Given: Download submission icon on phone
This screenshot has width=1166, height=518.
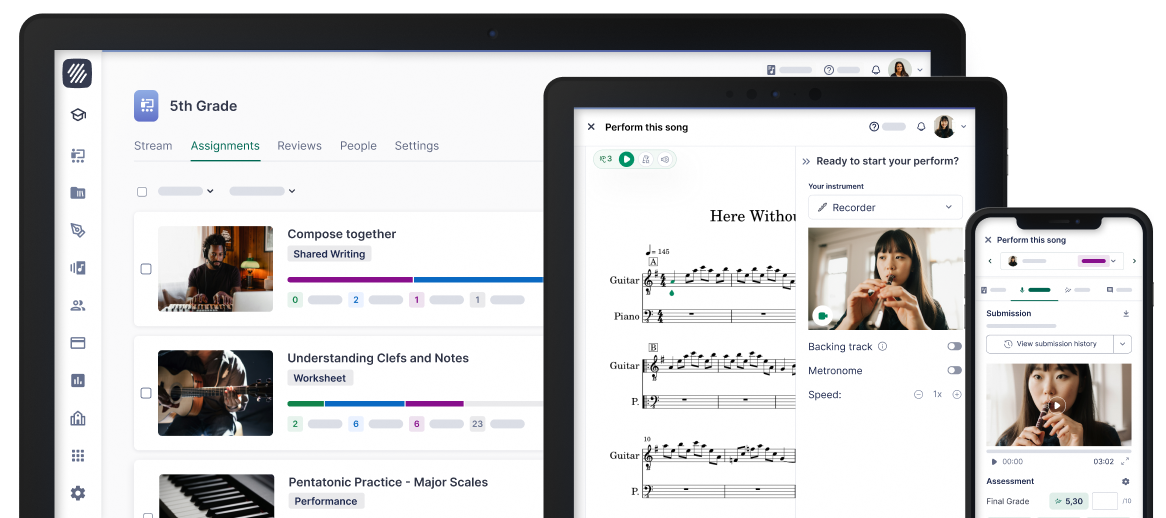Looking at the screenshot, I should [1126, 314].
